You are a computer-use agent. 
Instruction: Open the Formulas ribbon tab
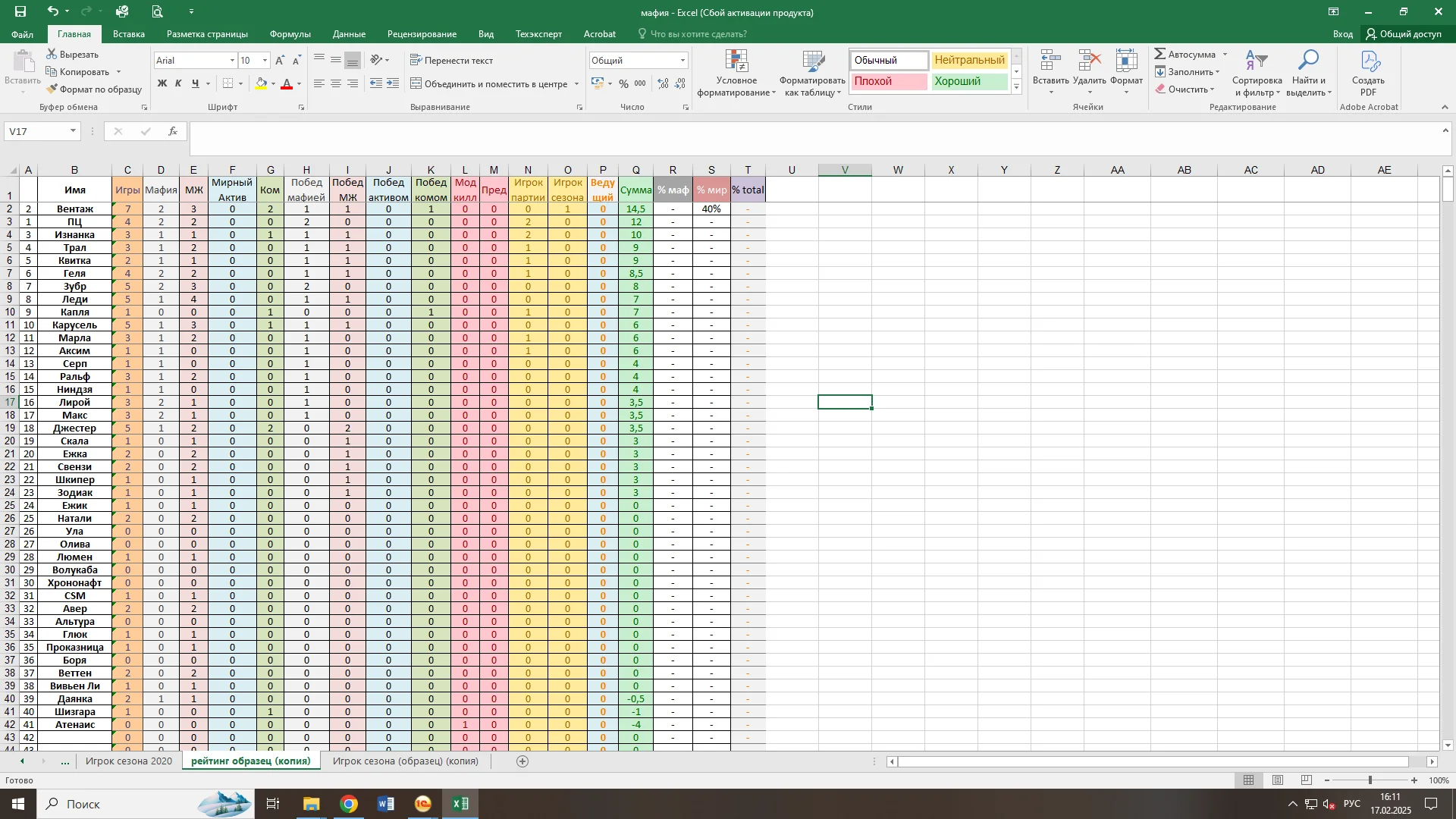pos(290,34)
